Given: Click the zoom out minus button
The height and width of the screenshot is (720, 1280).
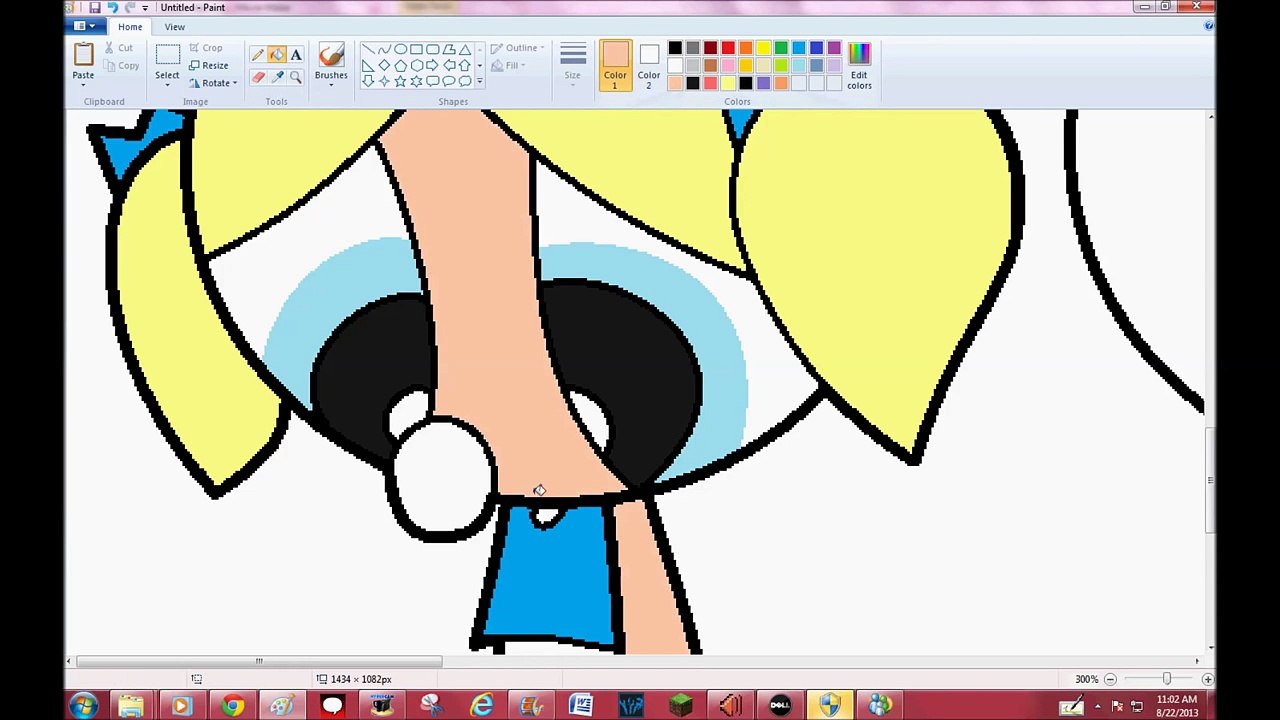Looking at the screenshot, I should [x=1110, y=679].
